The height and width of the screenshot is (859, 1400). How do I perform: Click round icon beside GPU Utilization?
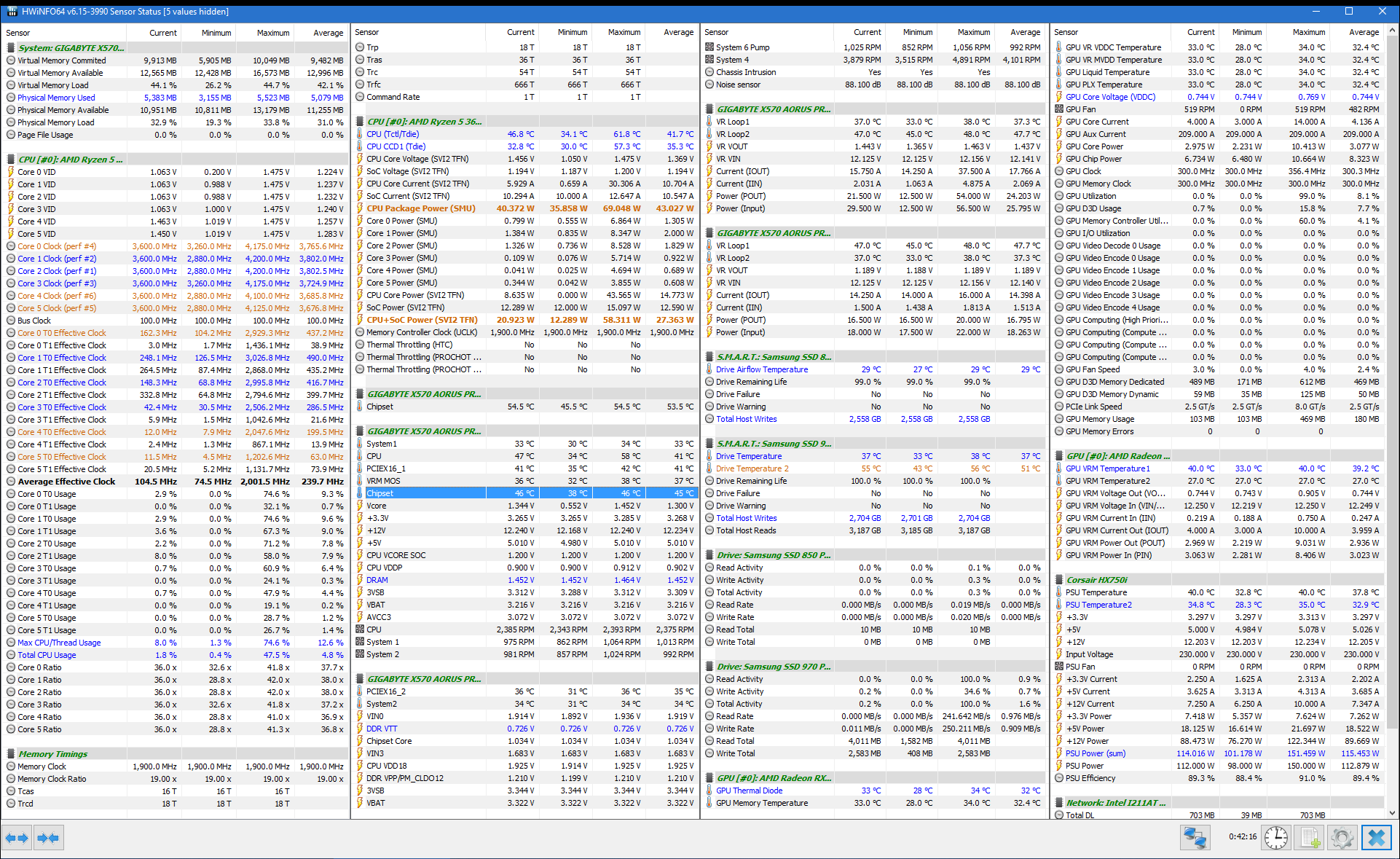click(x=1059, y=196)
